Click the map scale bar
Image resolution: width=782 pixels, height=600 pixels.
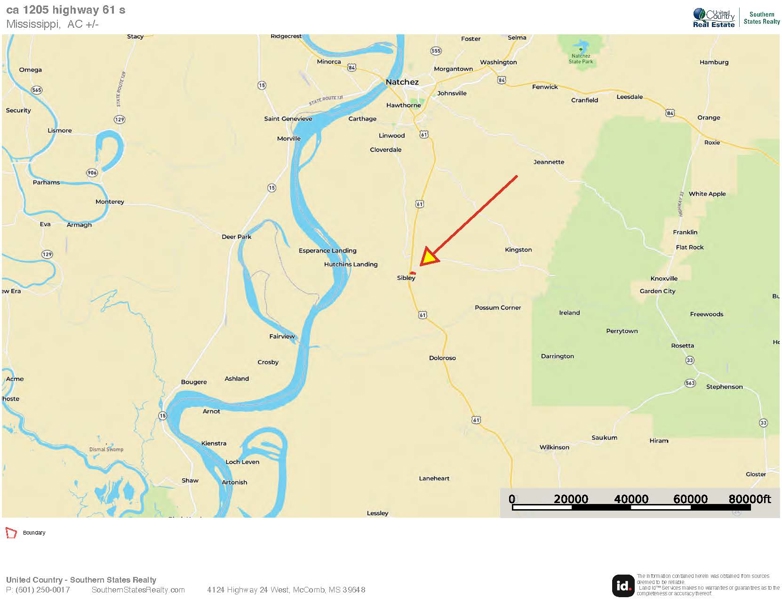(x=631, y=507)
